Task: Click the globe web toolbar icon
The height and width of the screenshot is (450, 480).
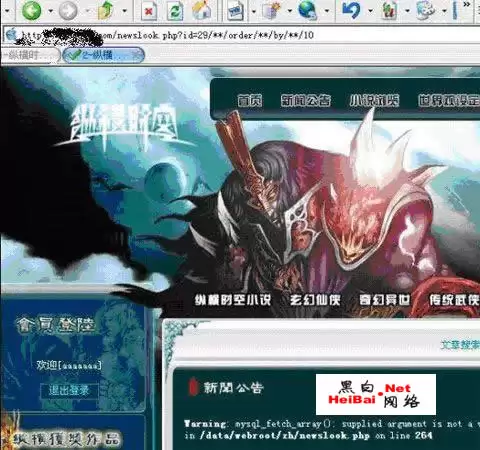Action: [307, 10]
